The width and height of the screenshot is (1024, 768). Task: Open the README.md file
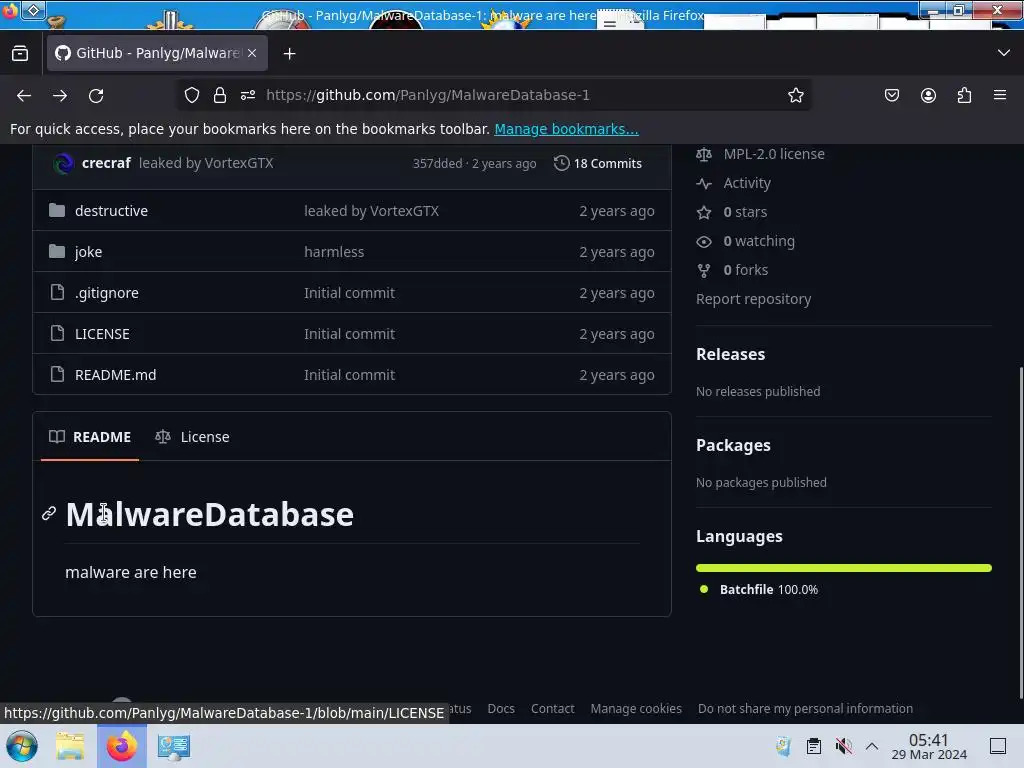pyautogui.click(x=116, y=375)
